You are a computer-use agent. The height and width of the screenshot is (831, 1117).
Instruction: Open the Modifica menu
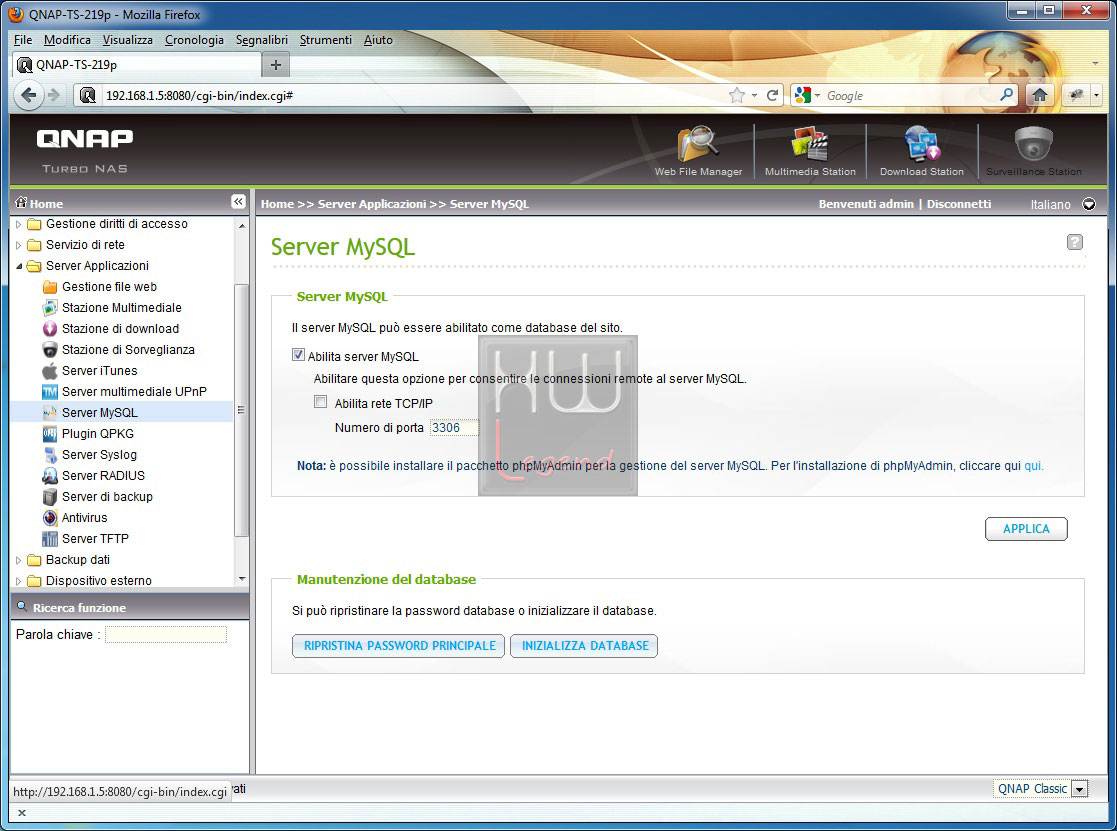pyautogui.click(x=67, y=40)
